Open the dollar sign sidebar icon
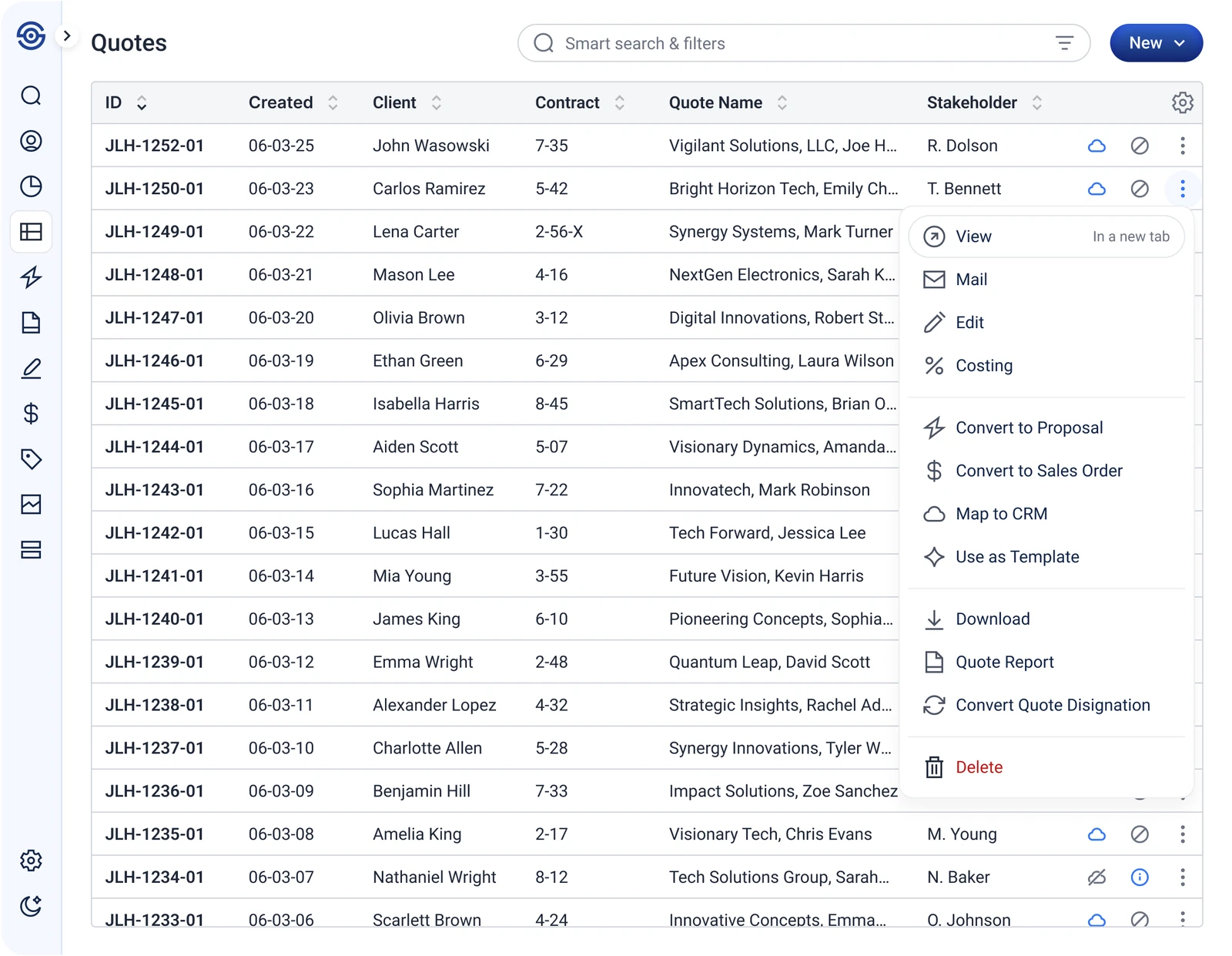Screen dimensions: 1232x956 click(x=31, y=414)
